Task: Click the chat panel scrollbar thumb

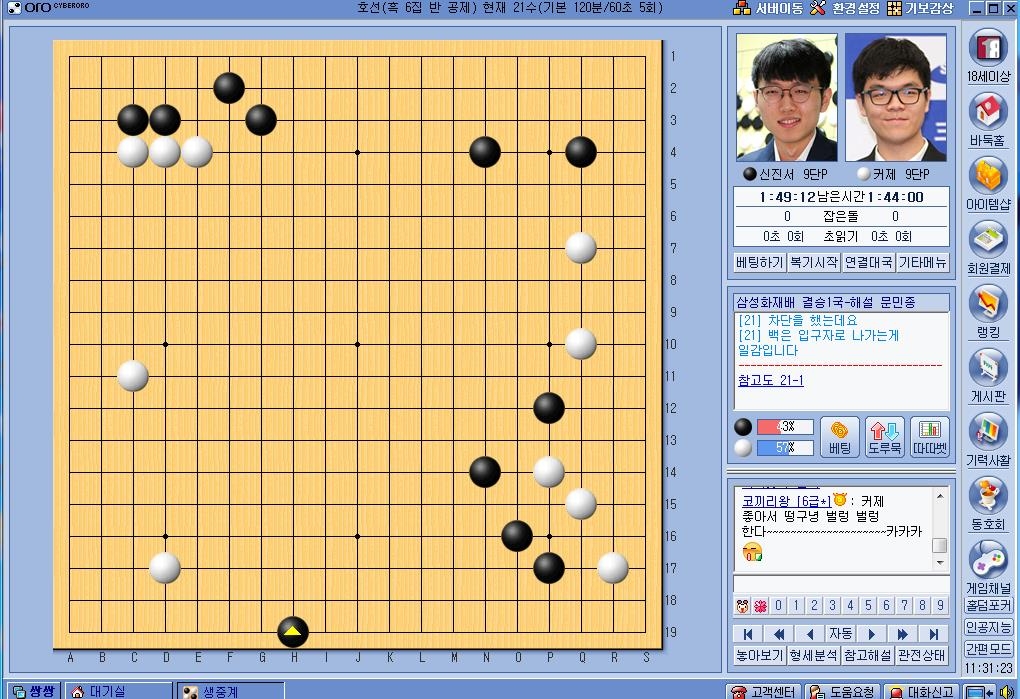Action: click(x=939, y=545)
